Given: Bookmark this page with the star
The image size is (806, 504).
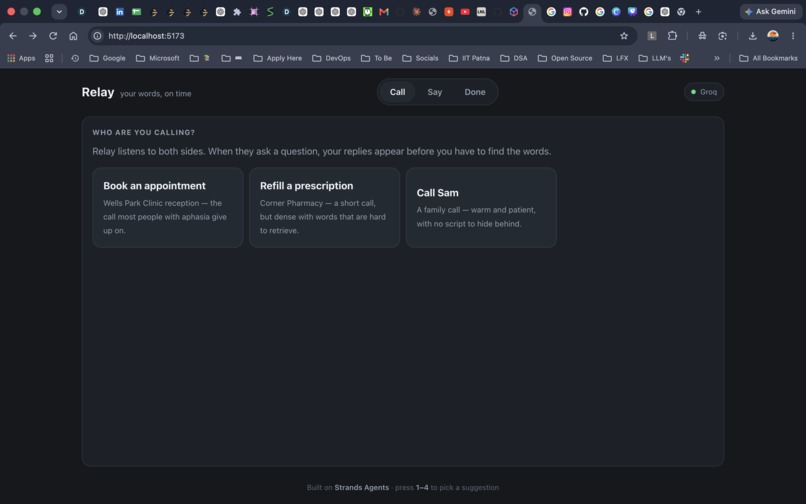Looking at the screenshot, I should pyautogui.click(x=624, y=36).
